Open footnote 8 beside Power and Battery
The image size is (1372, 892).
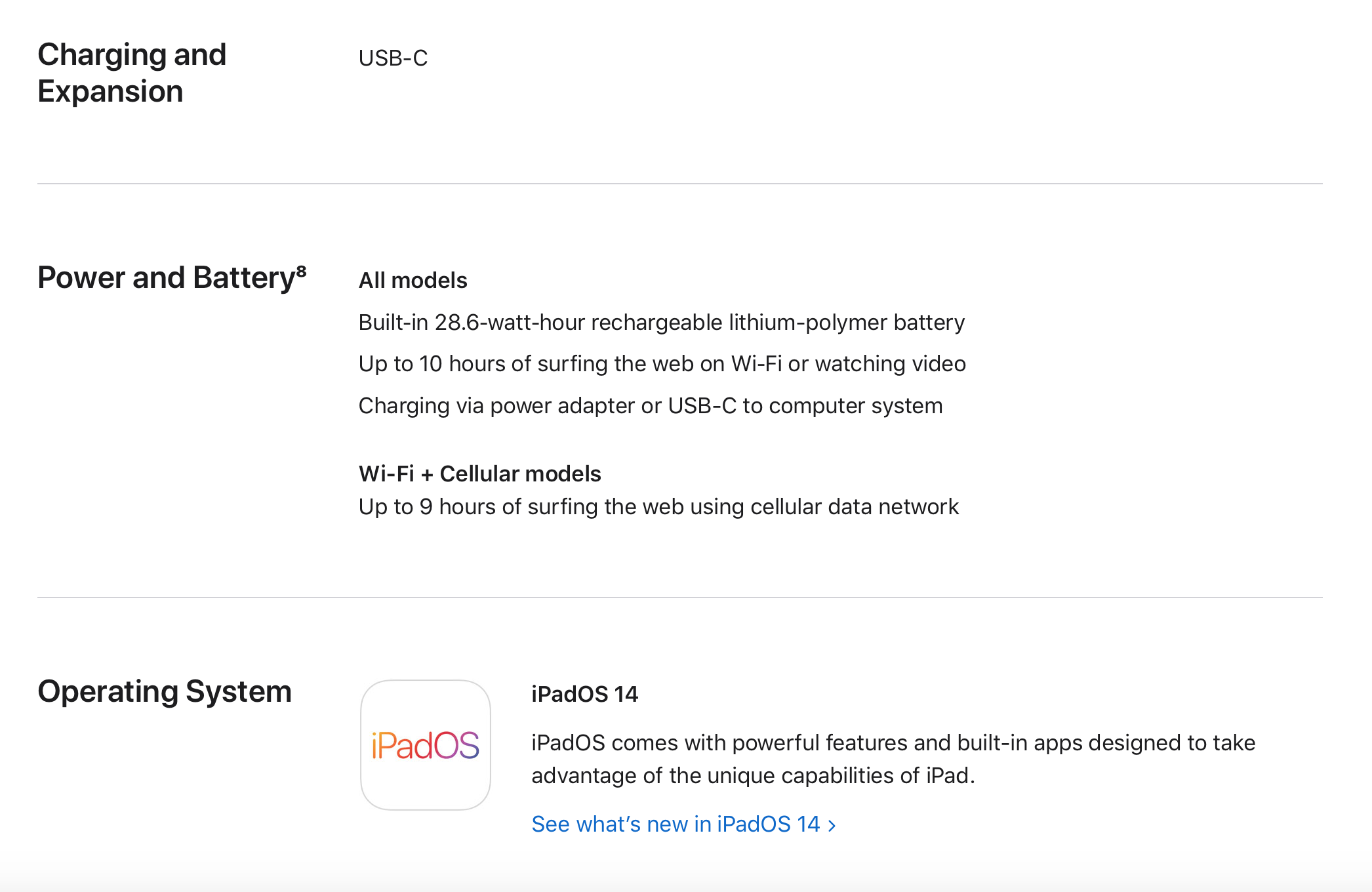point(302,270)
